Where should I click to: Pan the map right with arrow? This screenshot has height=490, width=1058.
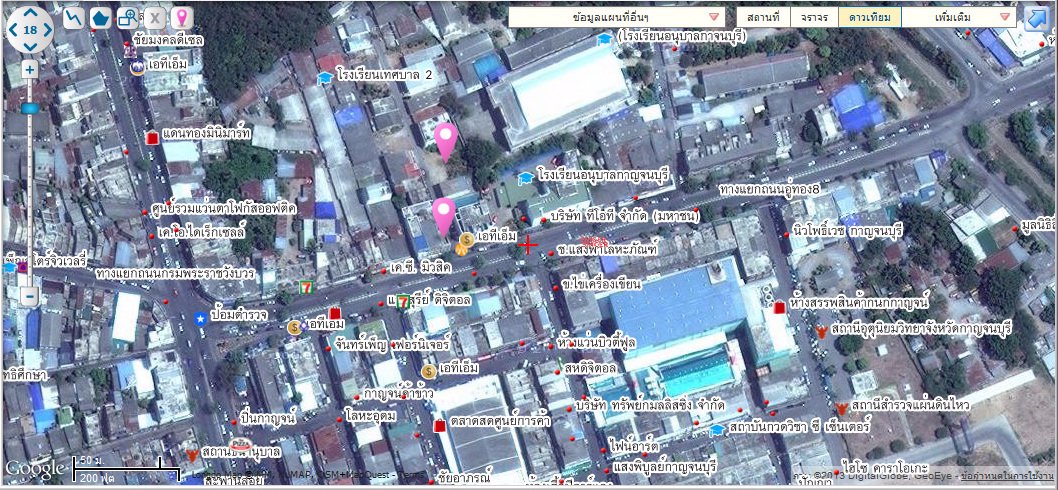47,30
